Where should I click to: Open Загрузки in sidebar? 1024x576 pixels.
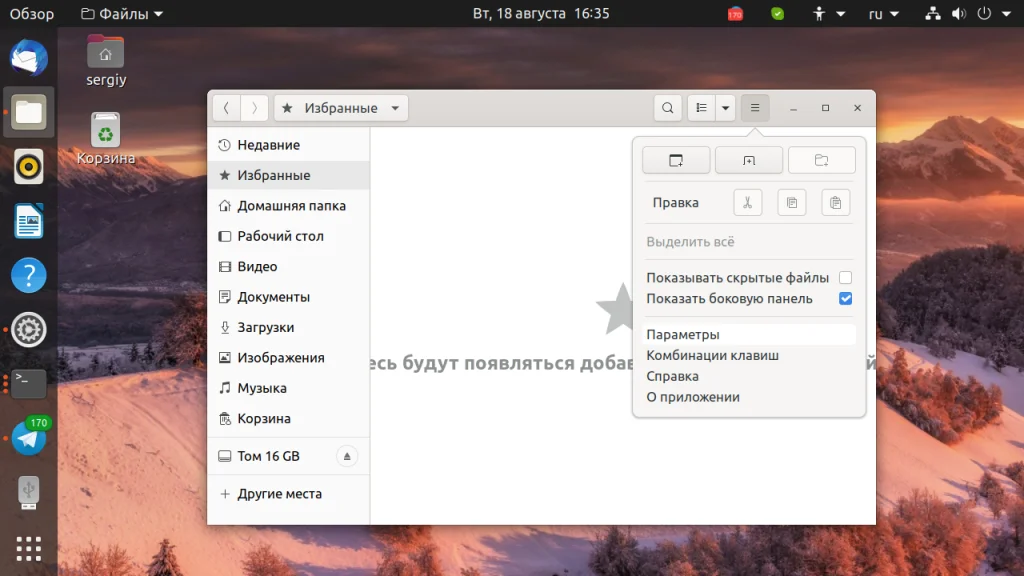point(288,327)
